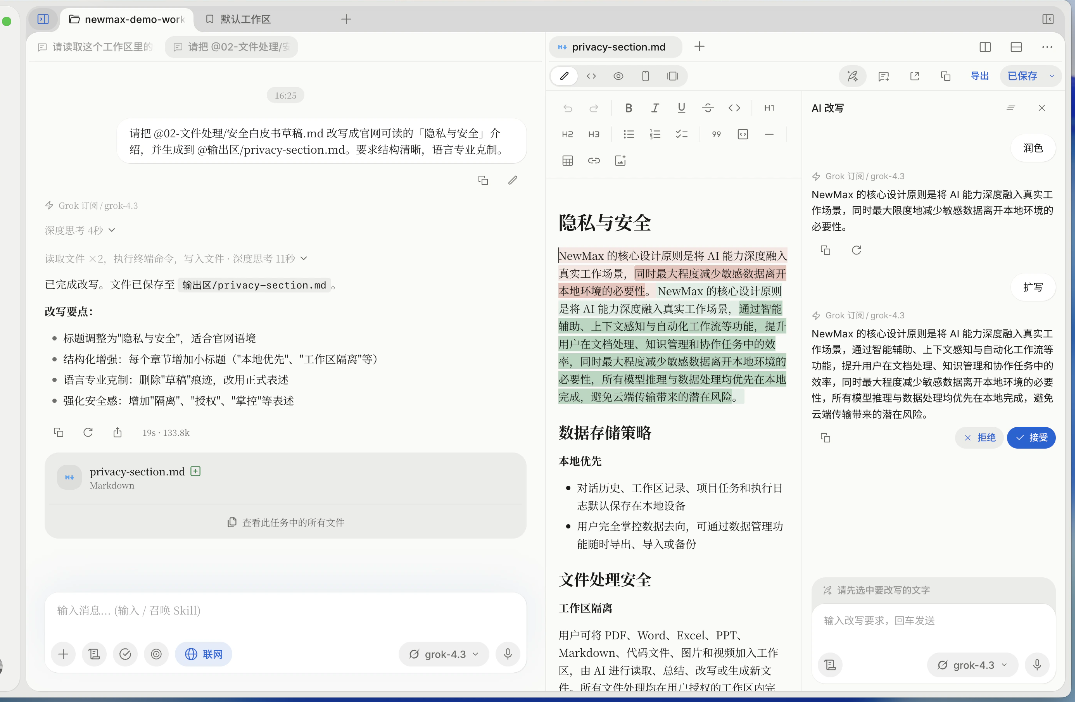Image resolution: width=1075 pixels, height=702 pixels.
Task: Insert blockquote
Action: (x=716, y=134)
